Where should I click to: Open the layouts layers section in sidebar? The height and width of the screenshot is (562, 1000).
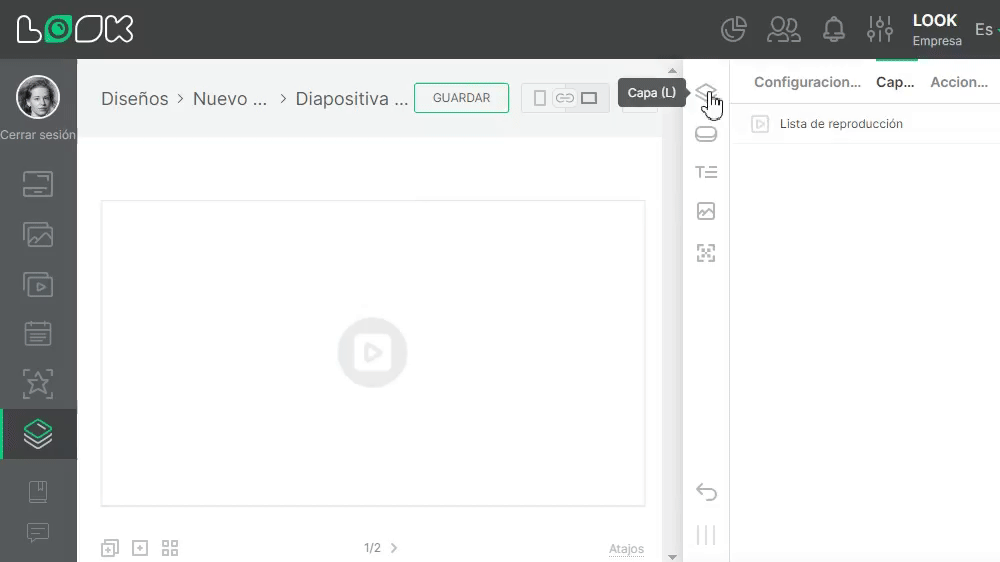click(38, 434)
